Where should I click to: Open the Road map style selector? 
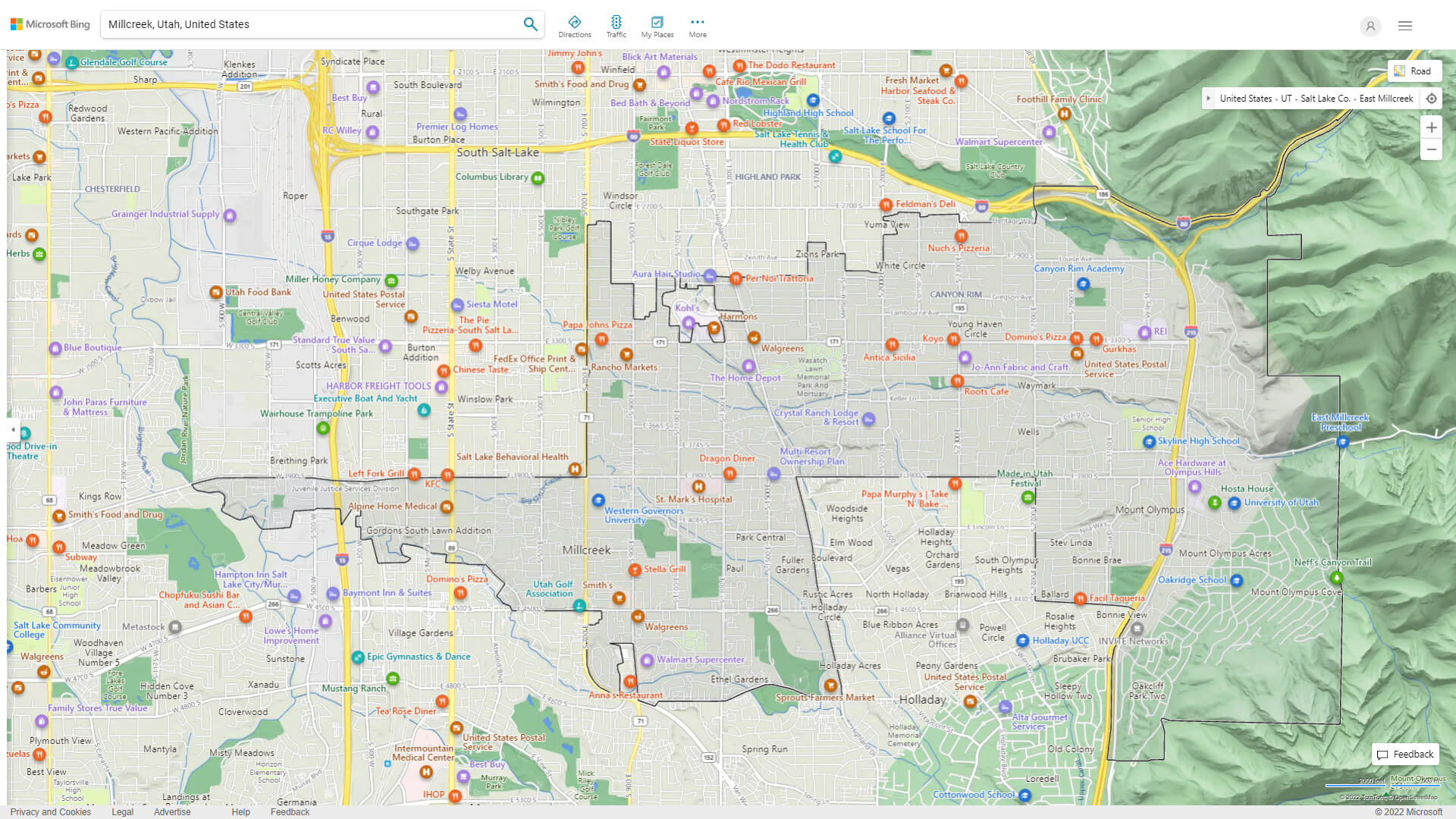click(x=1415, y=71)
